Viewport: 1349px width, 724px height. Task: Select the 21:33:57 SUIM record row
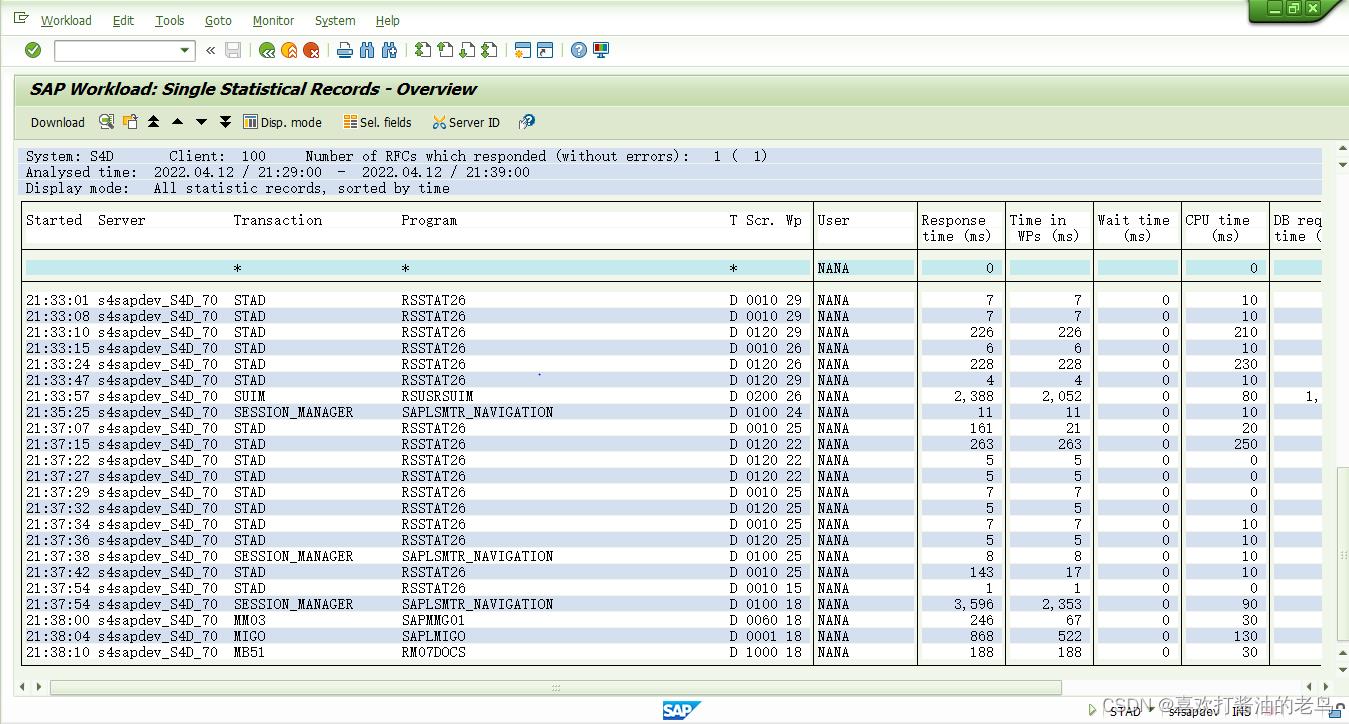point(670,396)
